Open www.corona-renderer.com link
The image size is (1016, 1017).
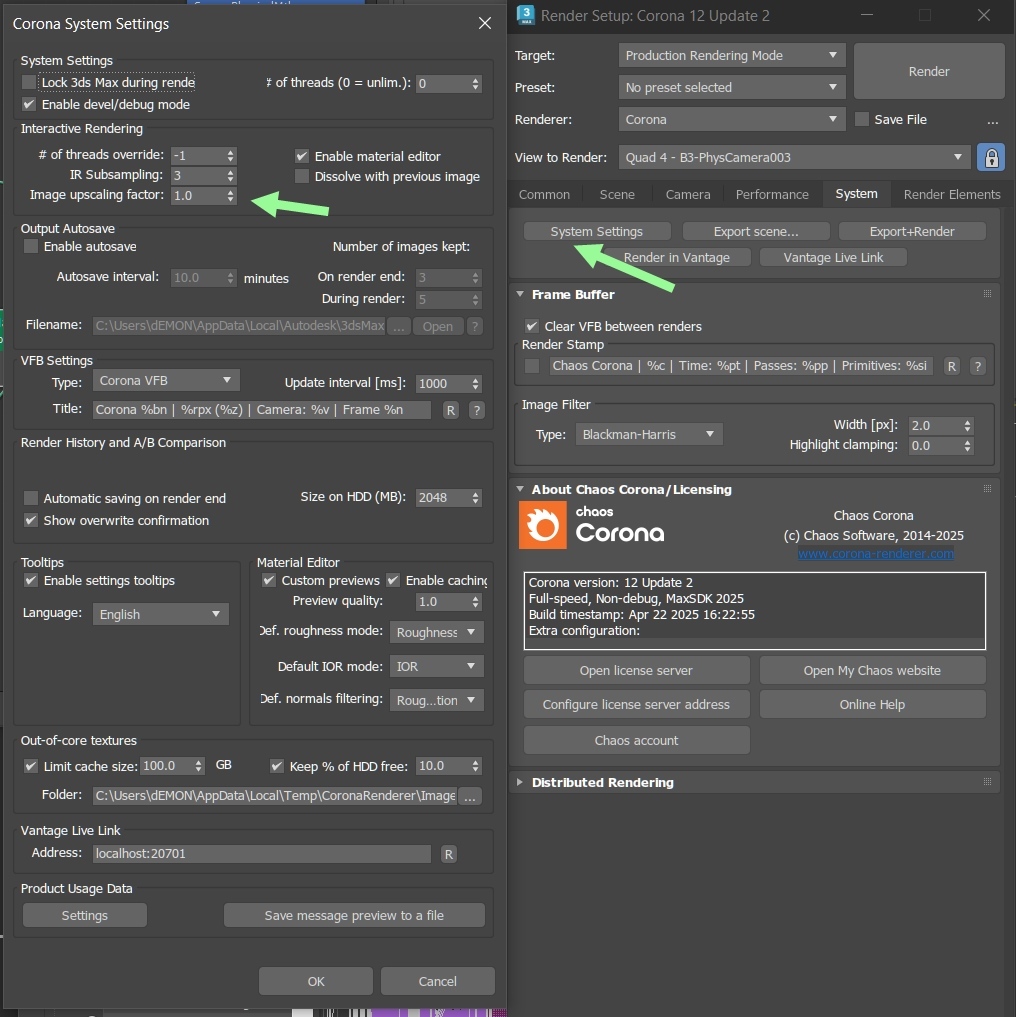click(x=875, y=554)
